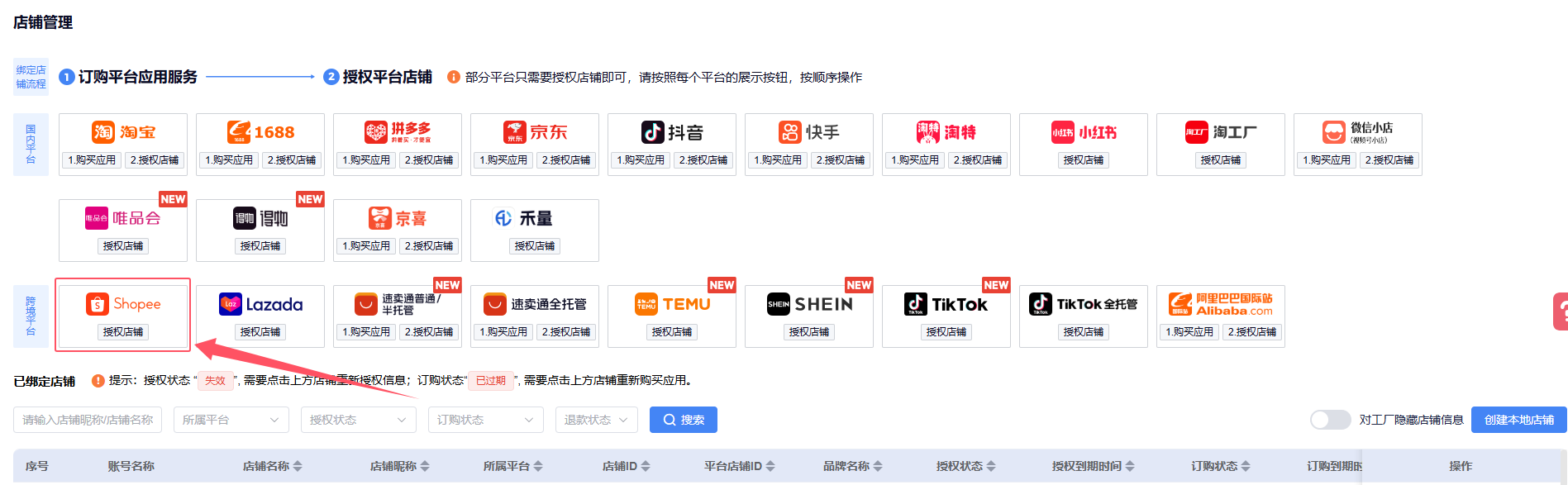Click the Taote (淘特) logo icon
1568x485 pixels.
pyautogui.click(x=928, y=132)
